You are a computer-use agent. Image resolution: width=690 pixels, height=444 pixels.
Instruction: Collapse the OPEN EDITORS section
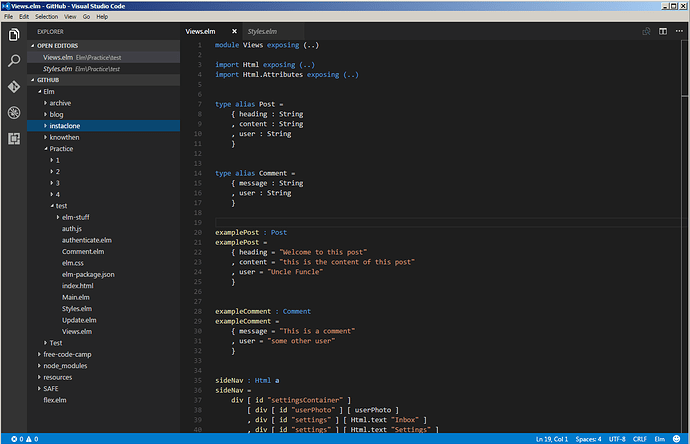click(x=58, y=46)
